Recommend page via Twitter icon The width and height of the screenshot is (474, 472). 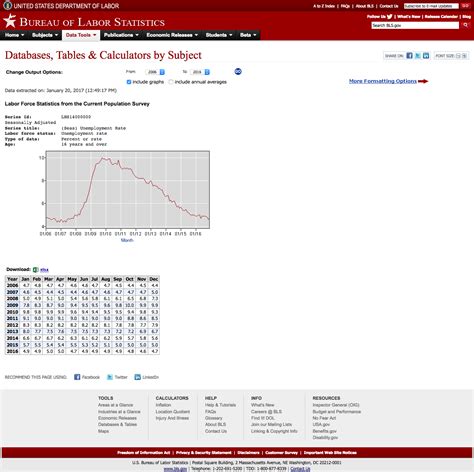tap(110, 377)
